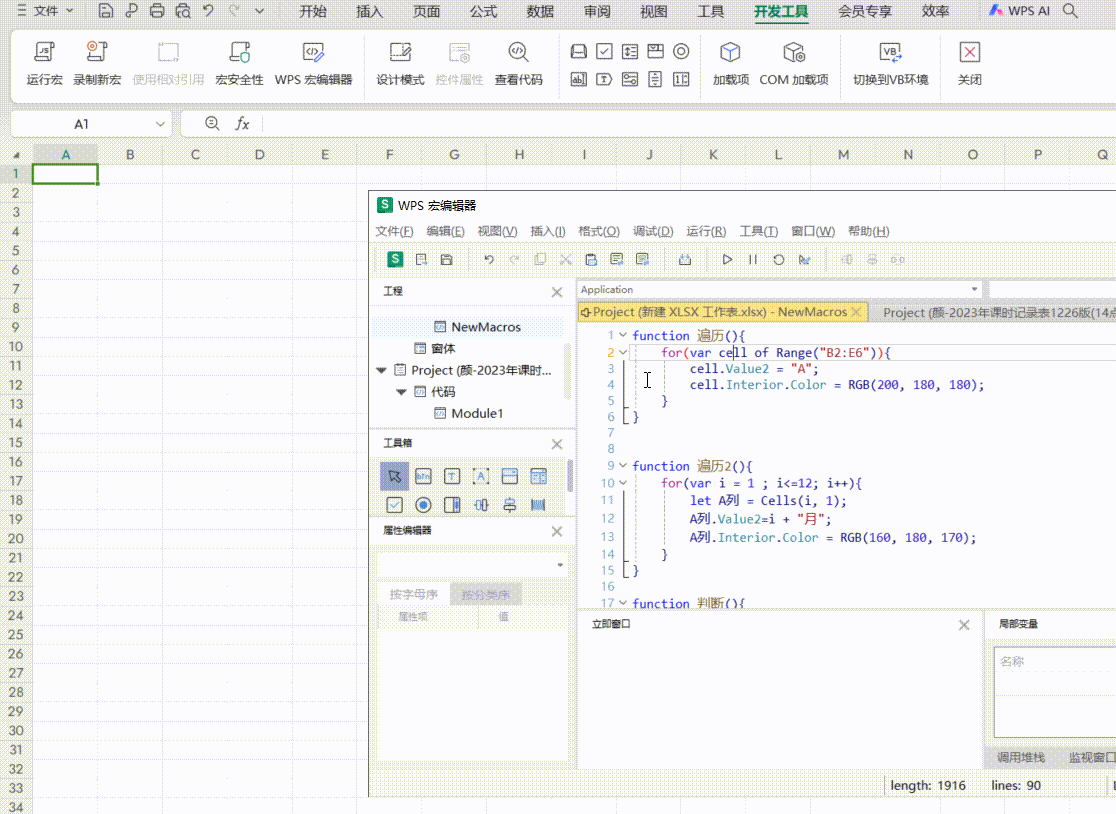
Task: Select the text box T control in toolbox
Action: tap(452, 477)
